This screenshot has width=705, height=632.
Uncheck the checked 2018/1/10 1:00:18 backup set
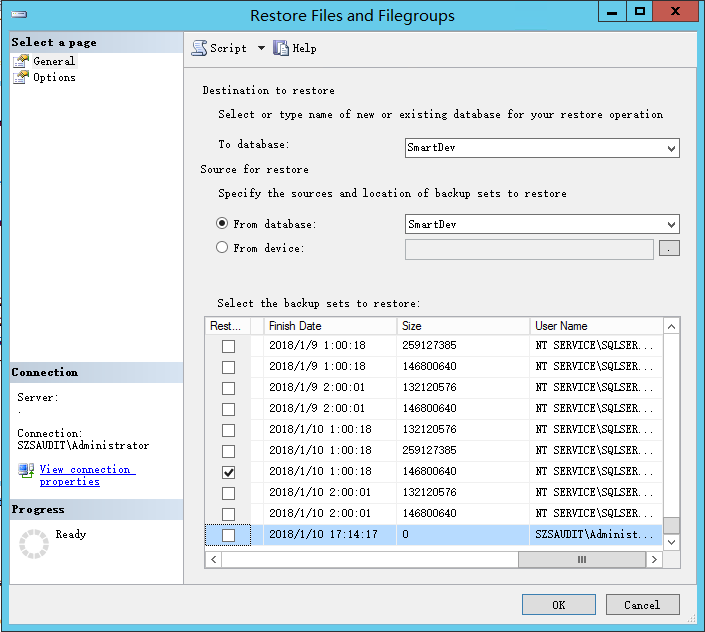point(229,472)
